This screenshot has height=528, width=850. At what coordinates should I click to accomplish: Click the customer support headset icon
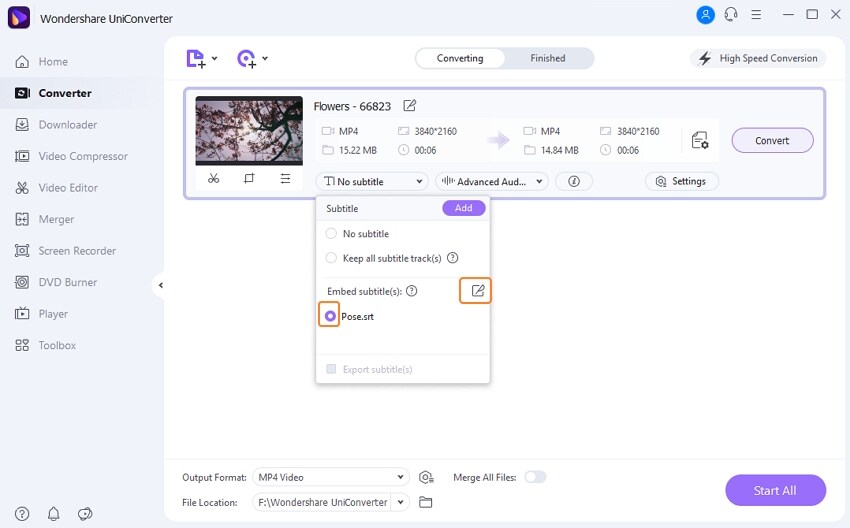click(731, 15)
